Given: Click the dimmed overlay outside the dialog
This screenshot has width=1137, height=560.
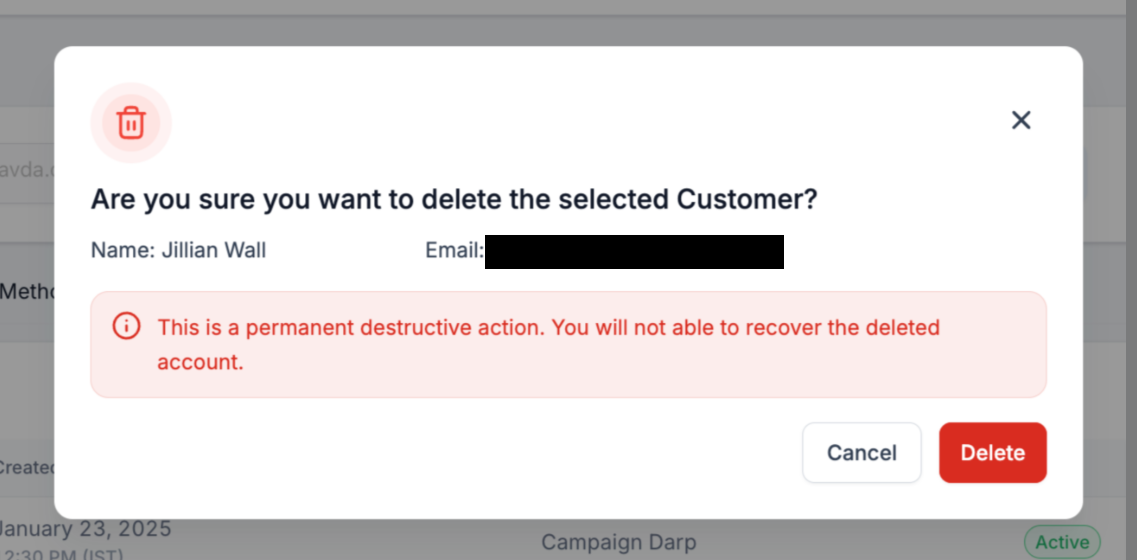Looking at the screenshot, I should [568, 22].
